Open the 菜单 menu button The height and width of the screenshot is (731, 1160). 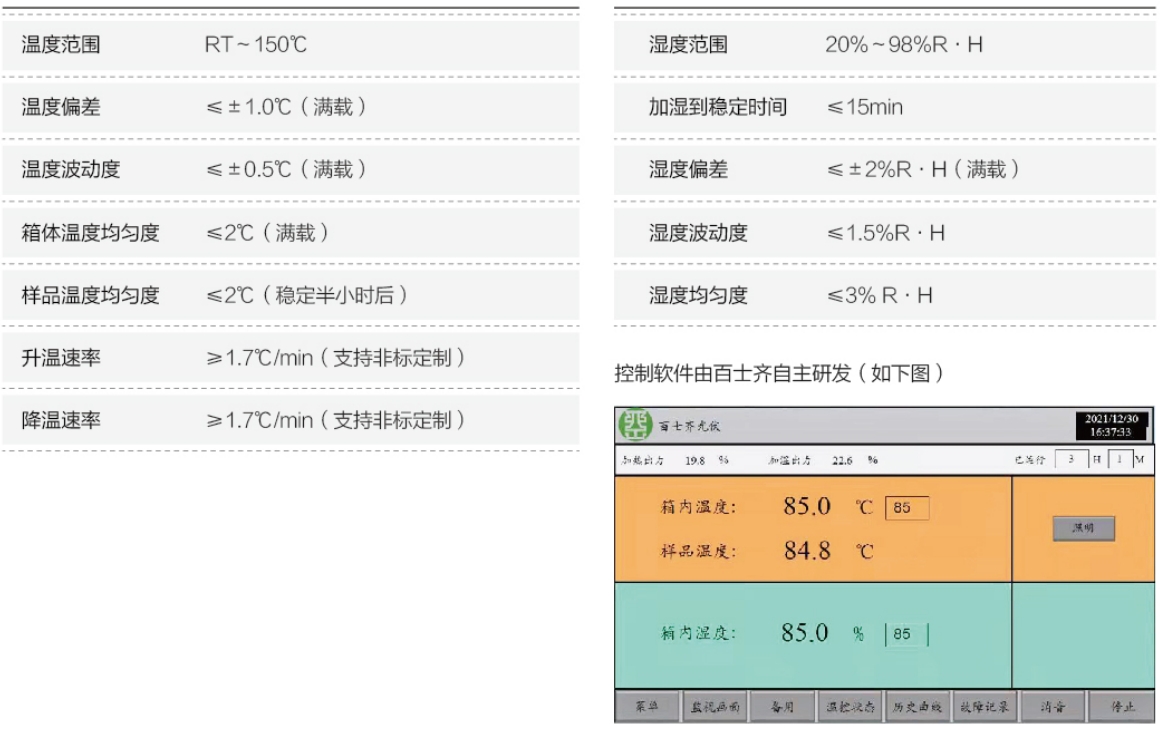pos(647,706)
